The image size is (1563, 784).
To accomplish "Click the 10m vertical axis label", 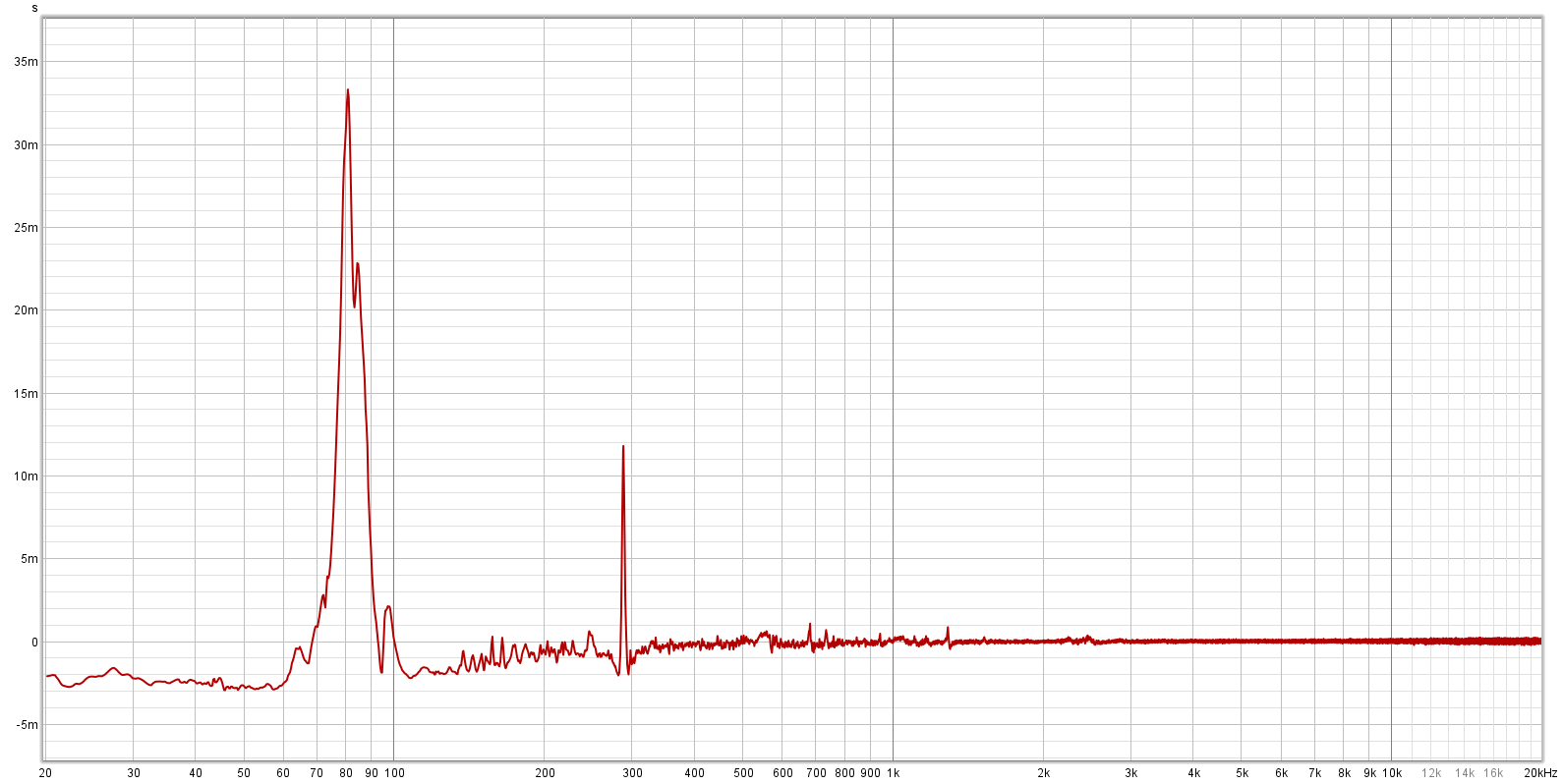I will click(27, 476).
